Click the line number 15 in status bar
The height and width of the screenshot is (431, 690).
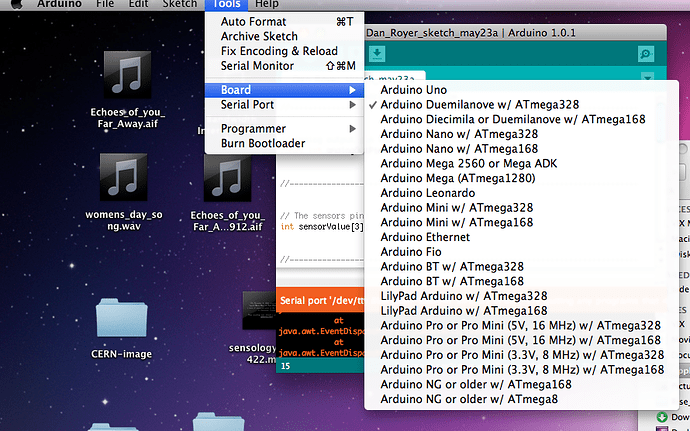[285, 366]
